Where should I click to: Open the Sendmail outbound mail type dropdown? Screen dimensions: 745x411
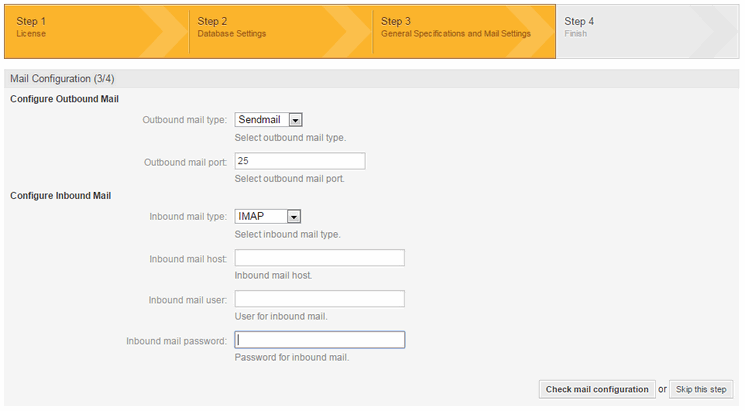coord(269,120)
